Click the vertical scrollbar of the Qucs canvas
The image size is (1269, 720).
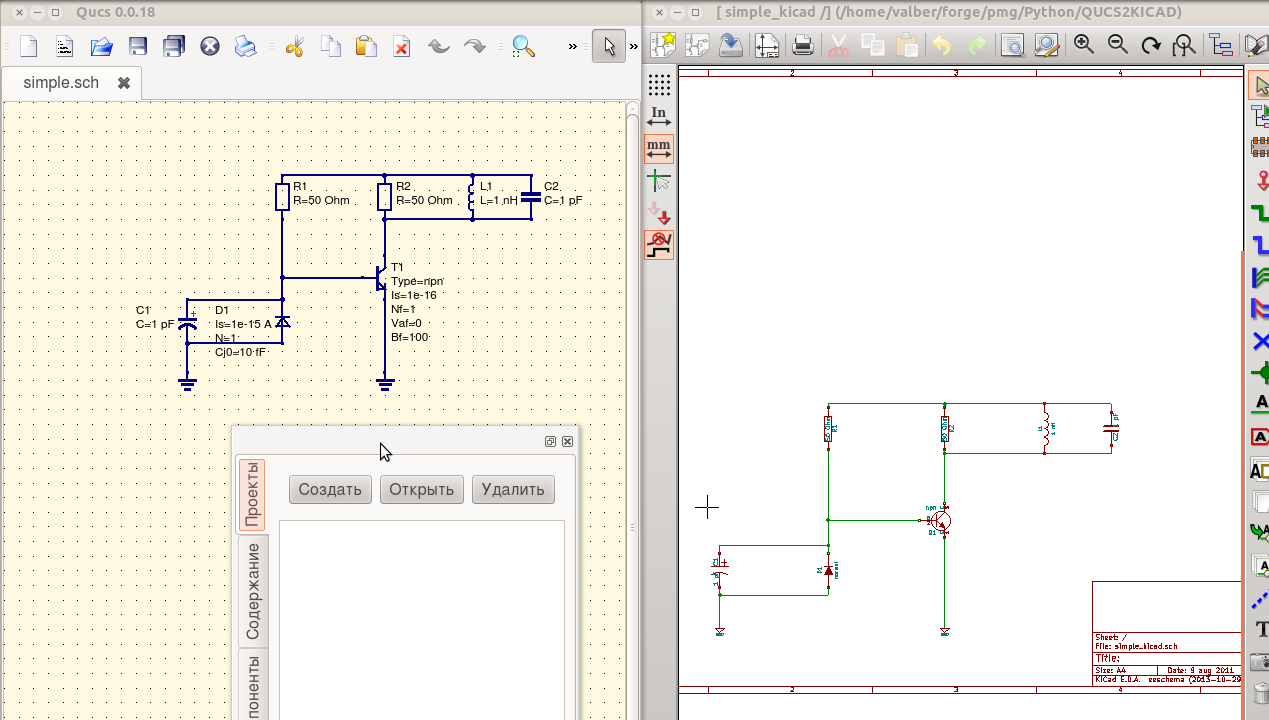coord(630,300)
